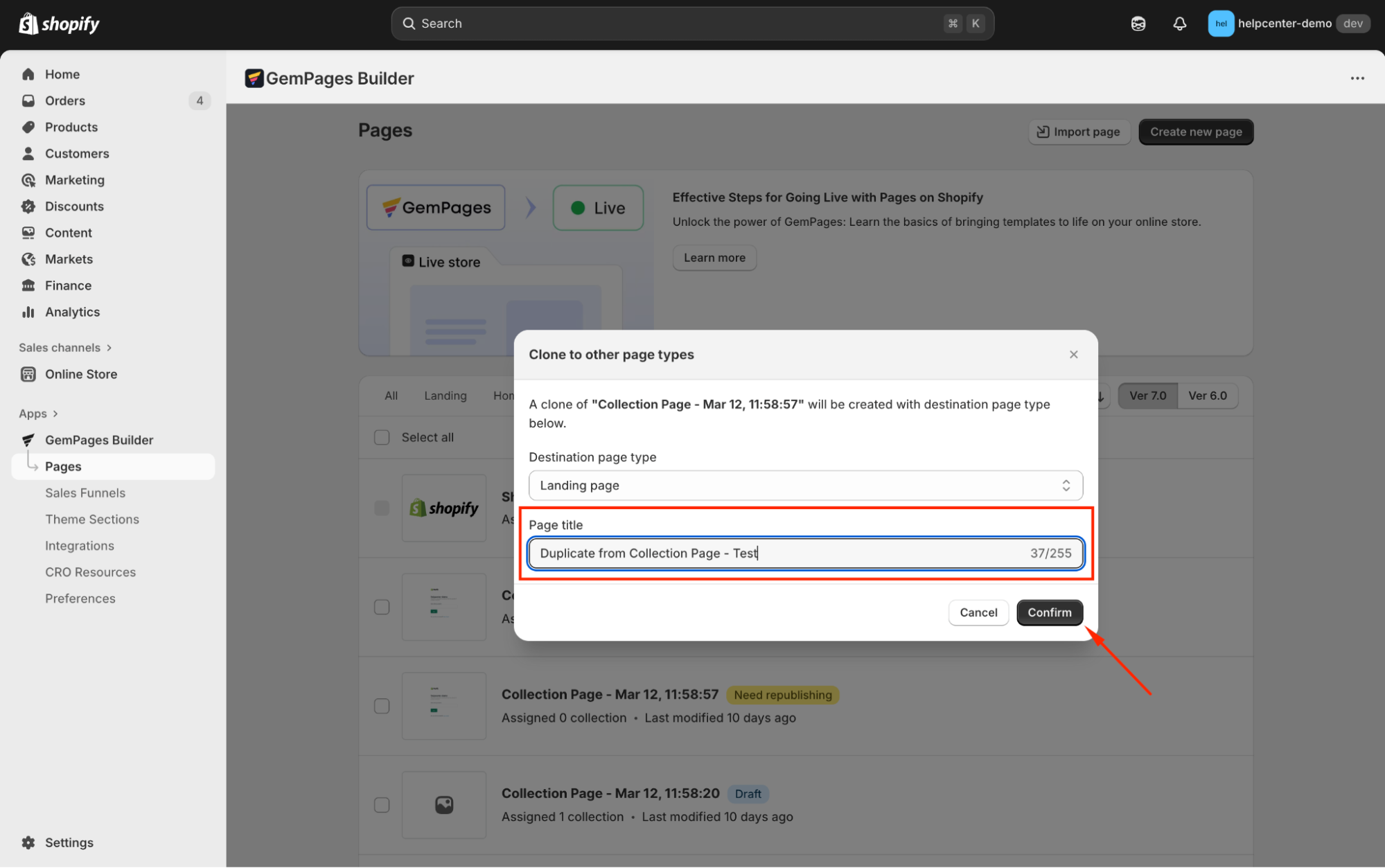Tick checkbox for 11:58:20 draft page
The height and width of the screenshot is (868, 1385).
pos(382,805)
